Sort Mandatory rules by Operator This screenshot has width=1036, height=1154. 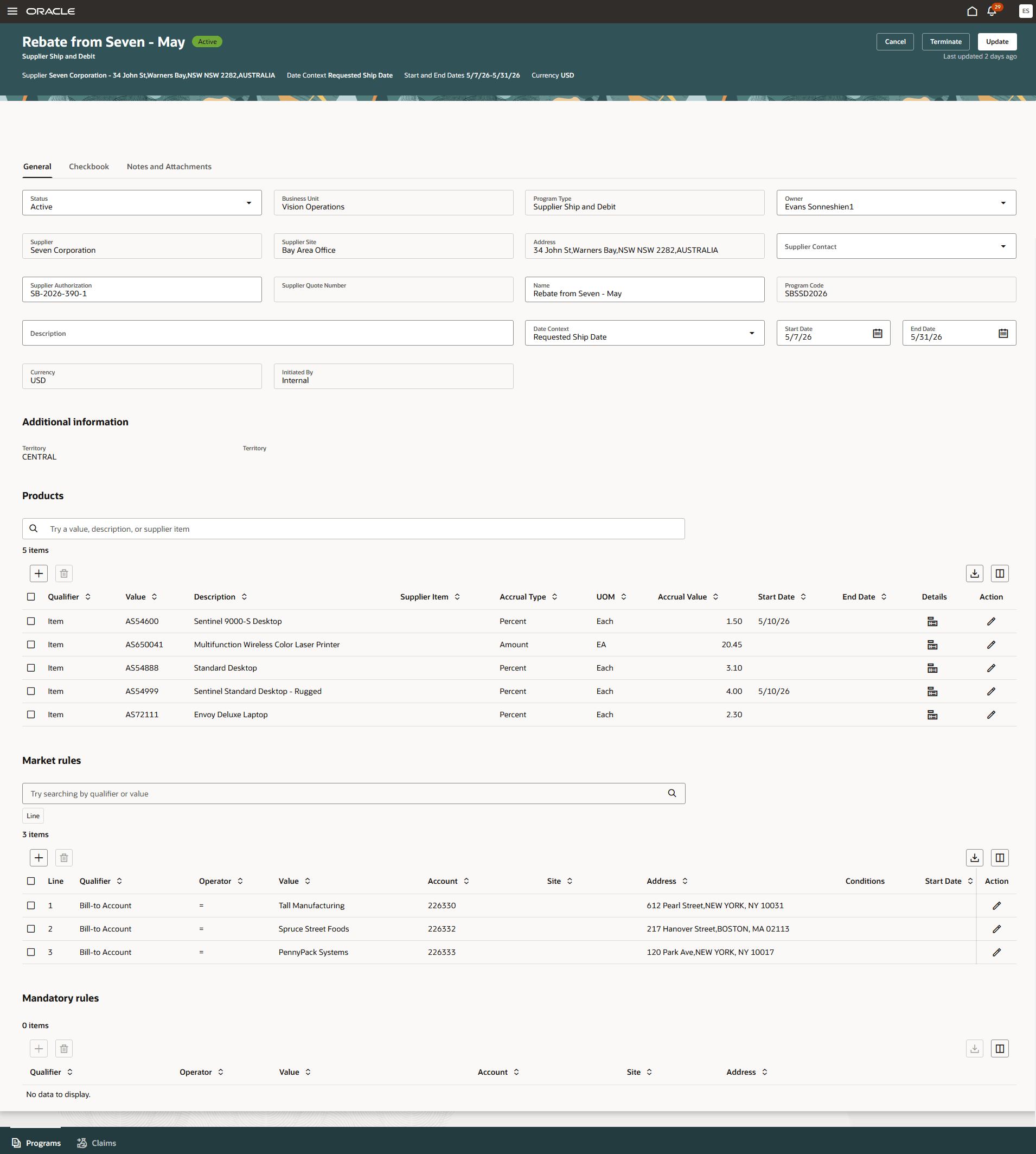[x=220, y=1072]
